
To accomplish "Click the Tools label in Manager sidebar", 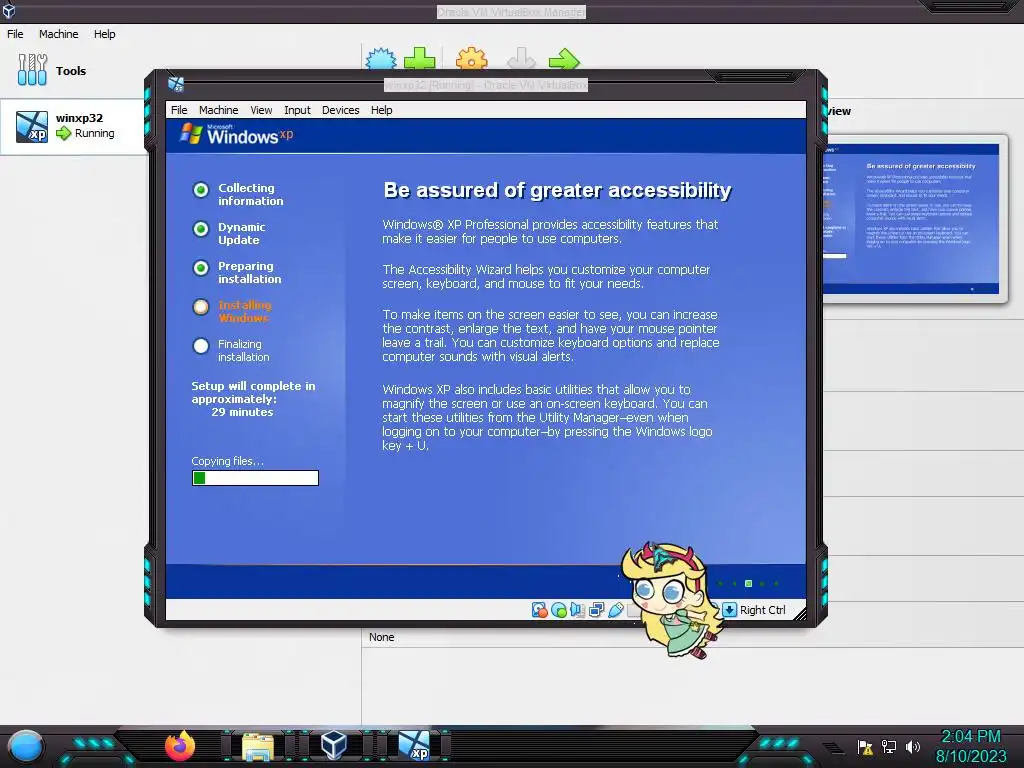I will (x=71, y=71).
